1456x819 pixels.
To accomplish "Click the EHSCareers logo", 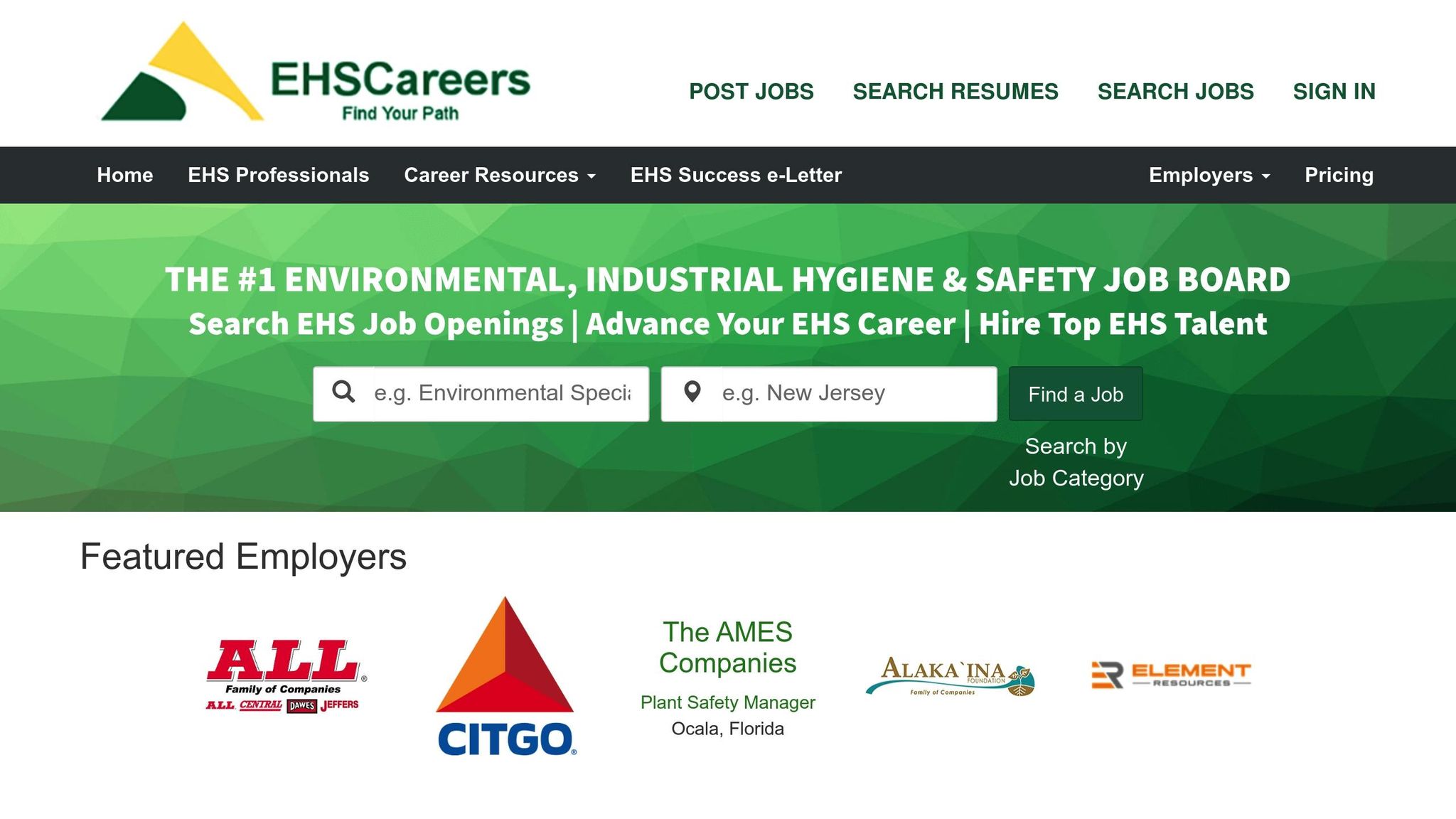I will coord(316,72).
